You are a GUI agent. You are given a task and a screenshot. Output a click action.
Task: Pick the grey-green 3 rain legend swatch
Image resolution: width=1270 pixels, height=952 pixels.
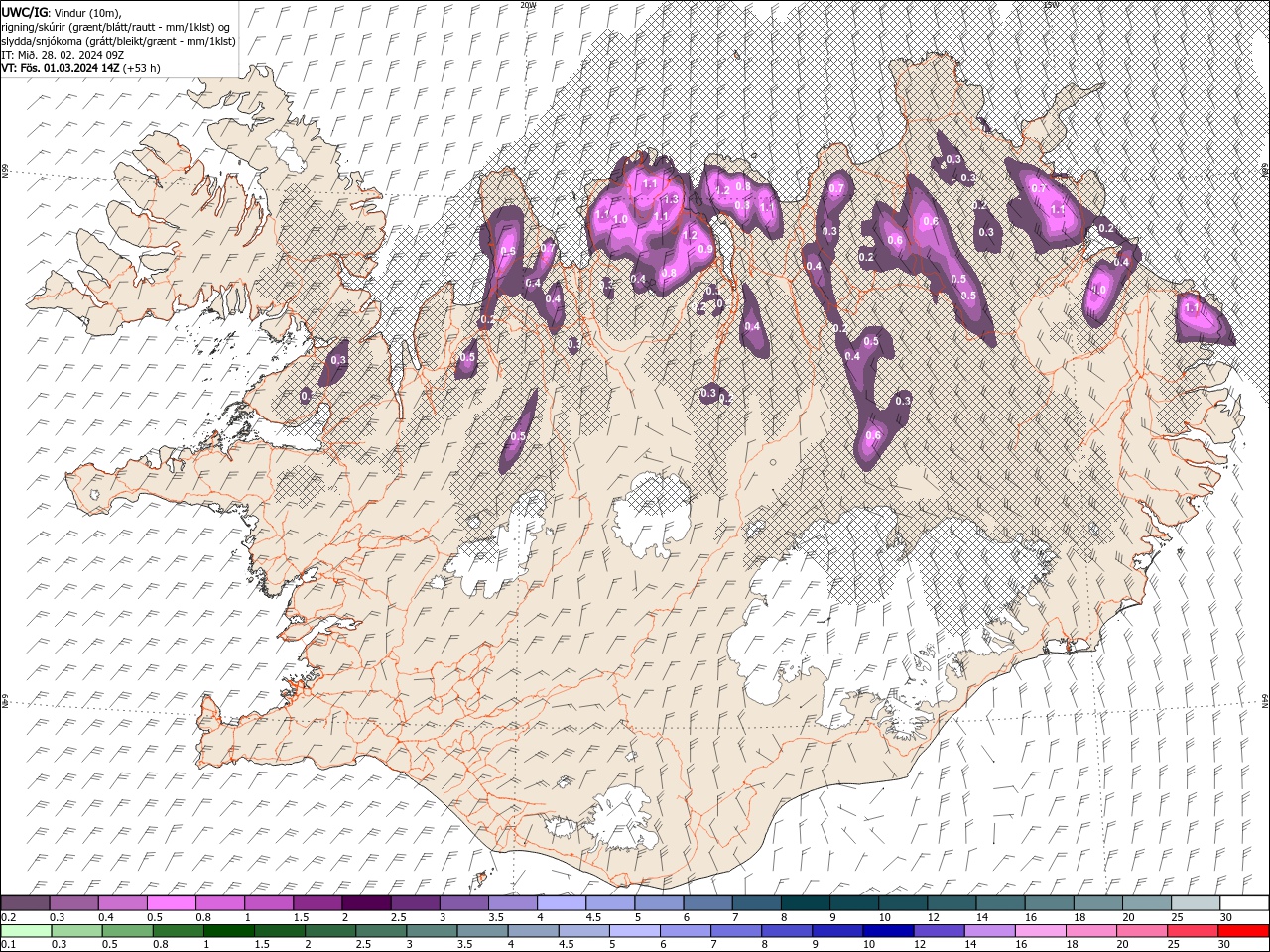point(432,931)
